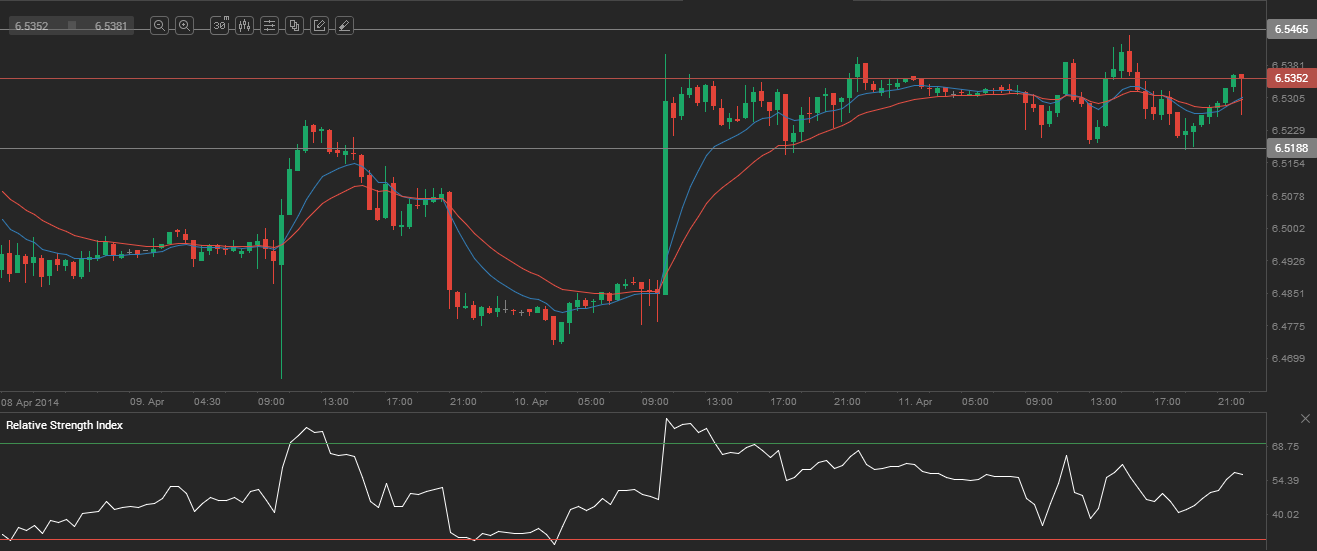
Task: Click the 08 Apr 2014 date label
Action: [x=29, y=401]
